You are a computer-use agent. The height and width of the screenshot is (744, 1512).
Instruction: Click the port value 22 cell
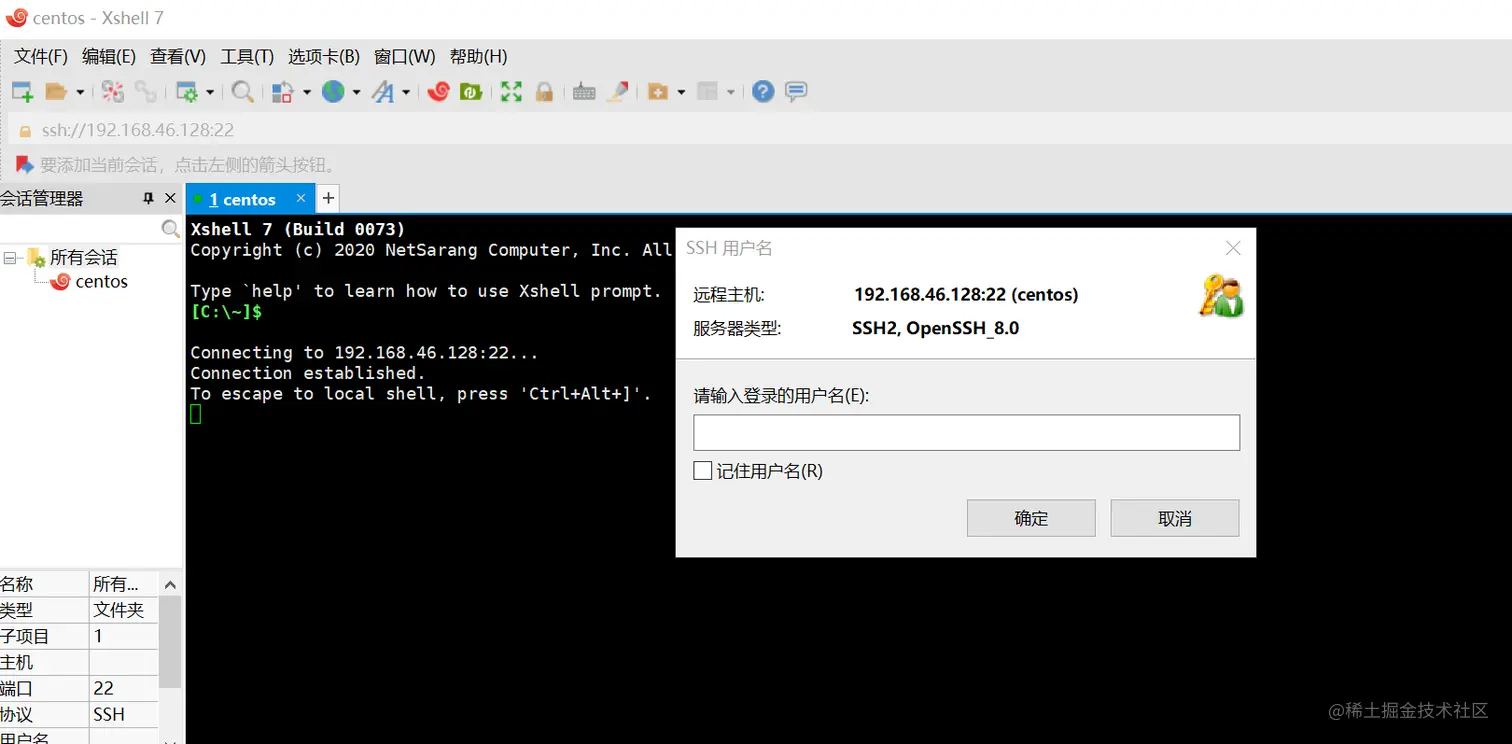(x=123, y=688)
